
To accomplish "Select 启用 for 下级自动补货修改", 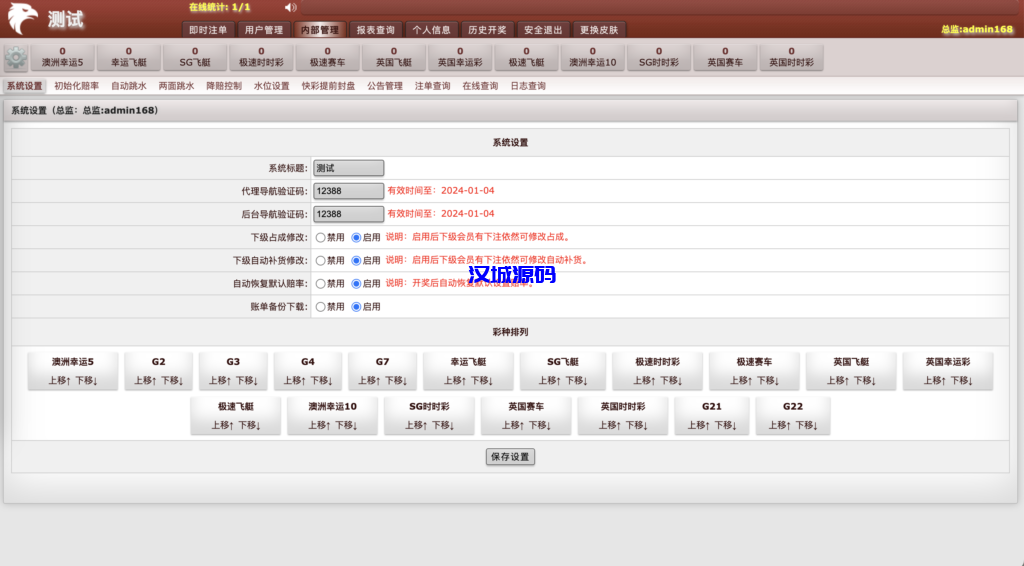I will [356, 260].
